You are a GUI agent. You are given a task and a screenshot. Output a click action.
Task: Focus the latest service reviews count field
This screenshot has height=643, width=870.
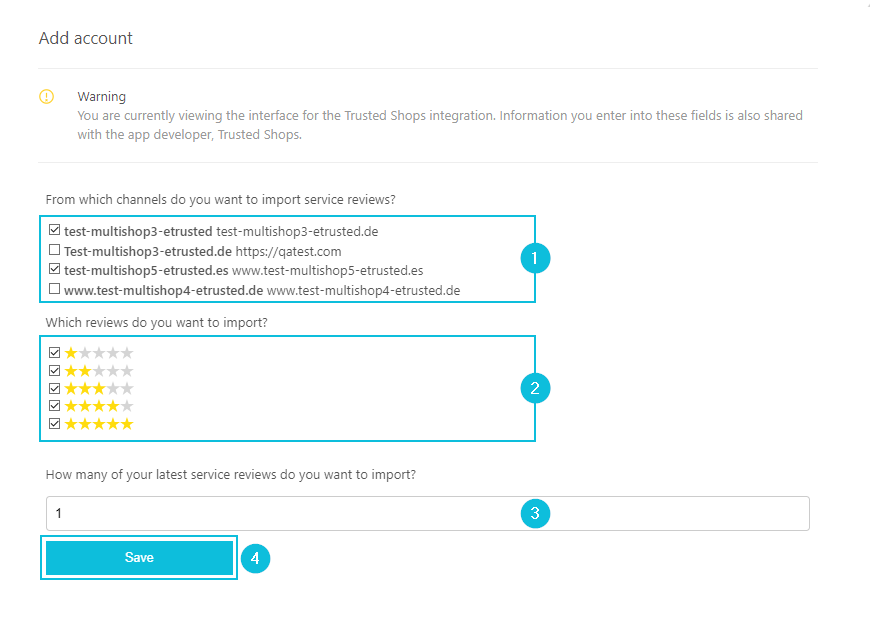point(428,513)
